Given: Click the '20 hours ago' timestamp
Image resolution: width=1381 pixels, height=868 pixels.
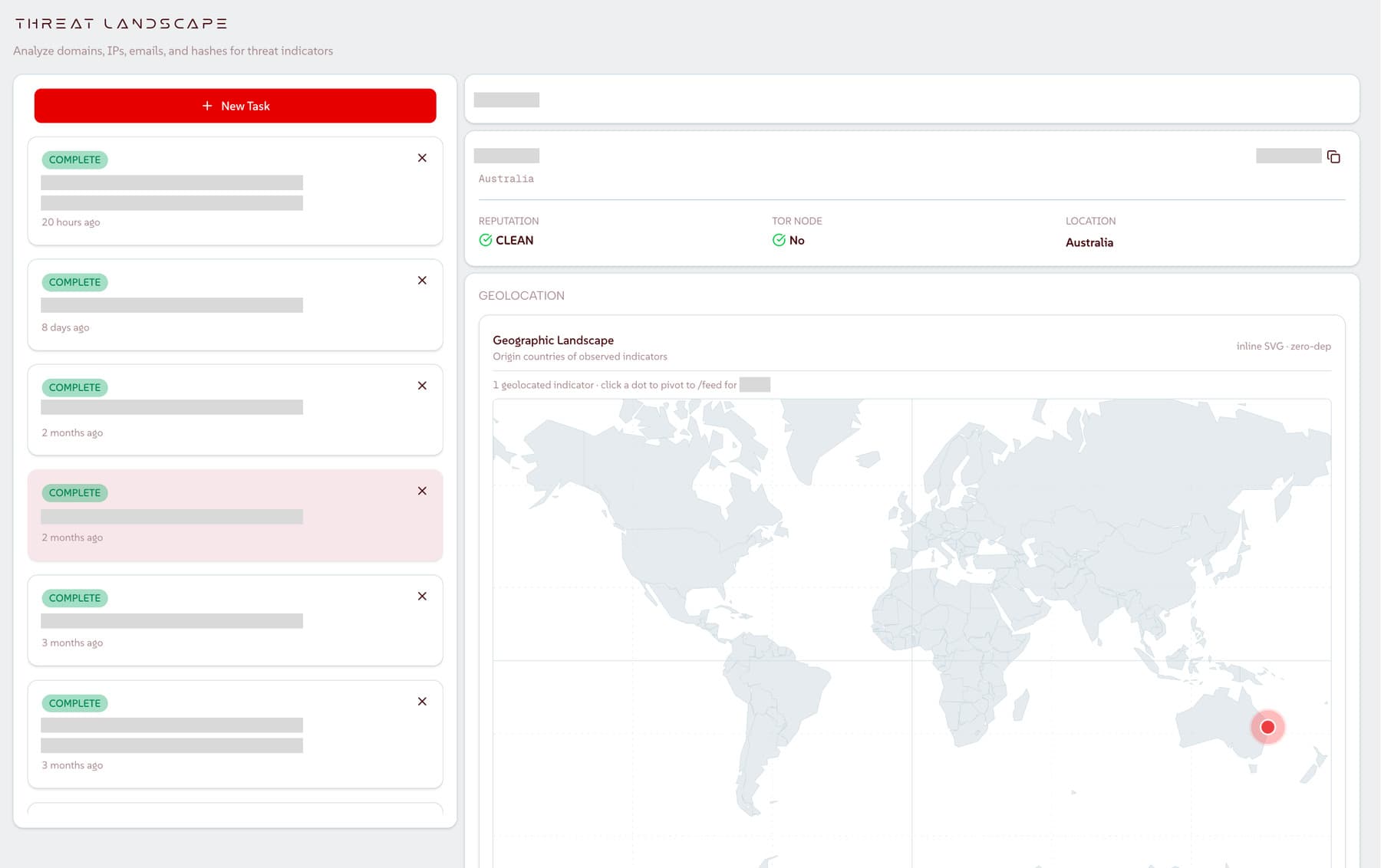Looking at the screenshot, I should point(71,222).
